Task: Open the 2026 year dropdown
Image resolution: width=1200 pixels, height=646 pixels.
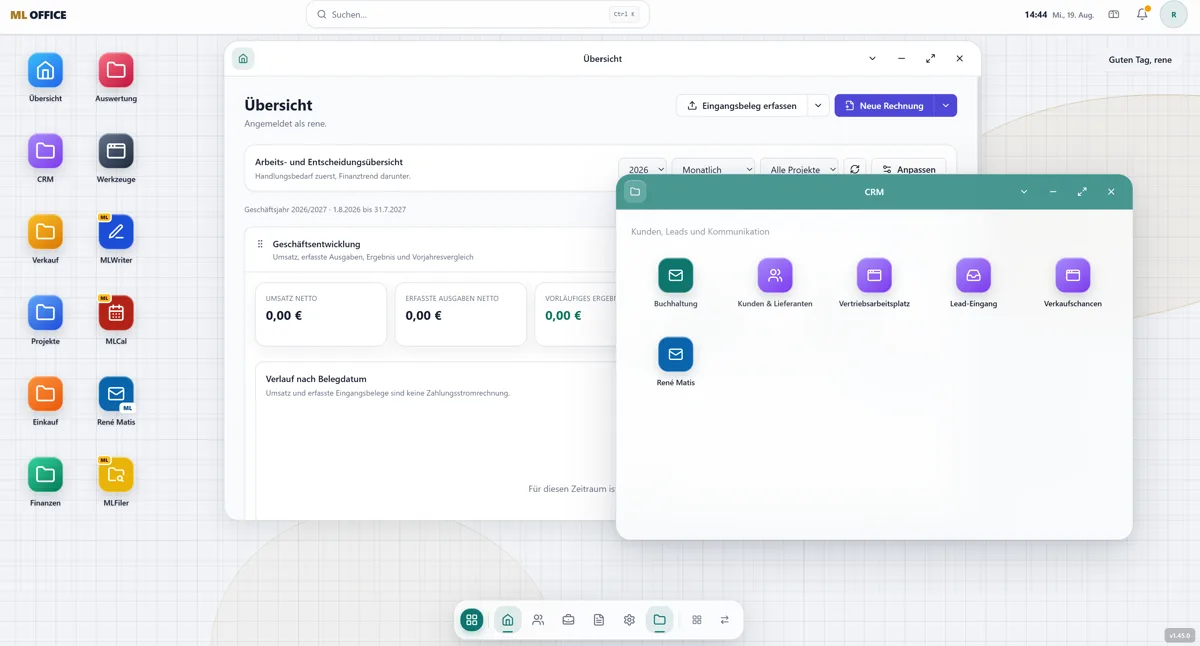Action: (642, 170)
